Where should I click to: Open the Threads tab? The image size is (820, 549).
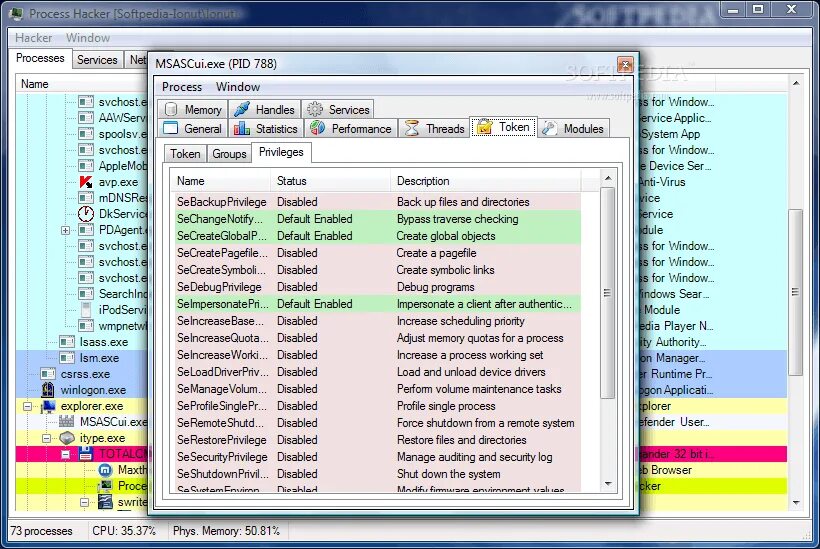click(x=435, y=129)
